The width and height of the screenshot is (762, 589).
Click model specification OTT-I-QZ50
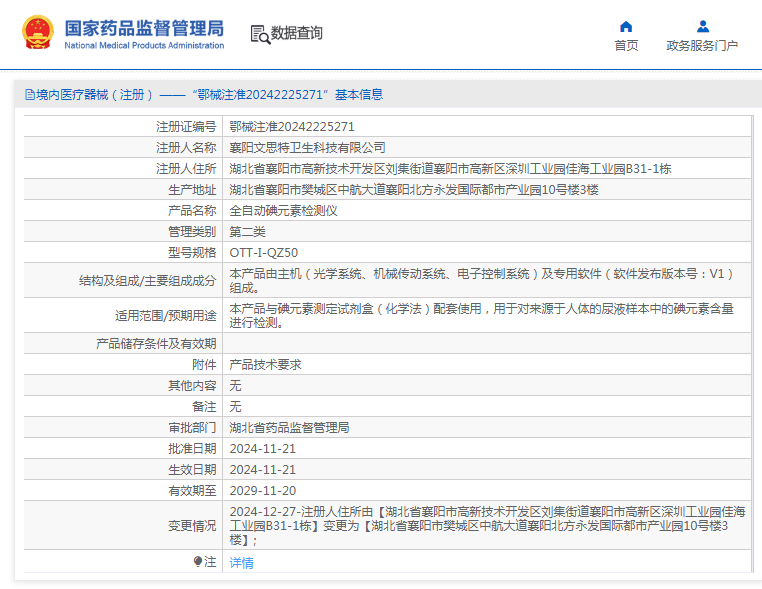(x=264, y=253)
